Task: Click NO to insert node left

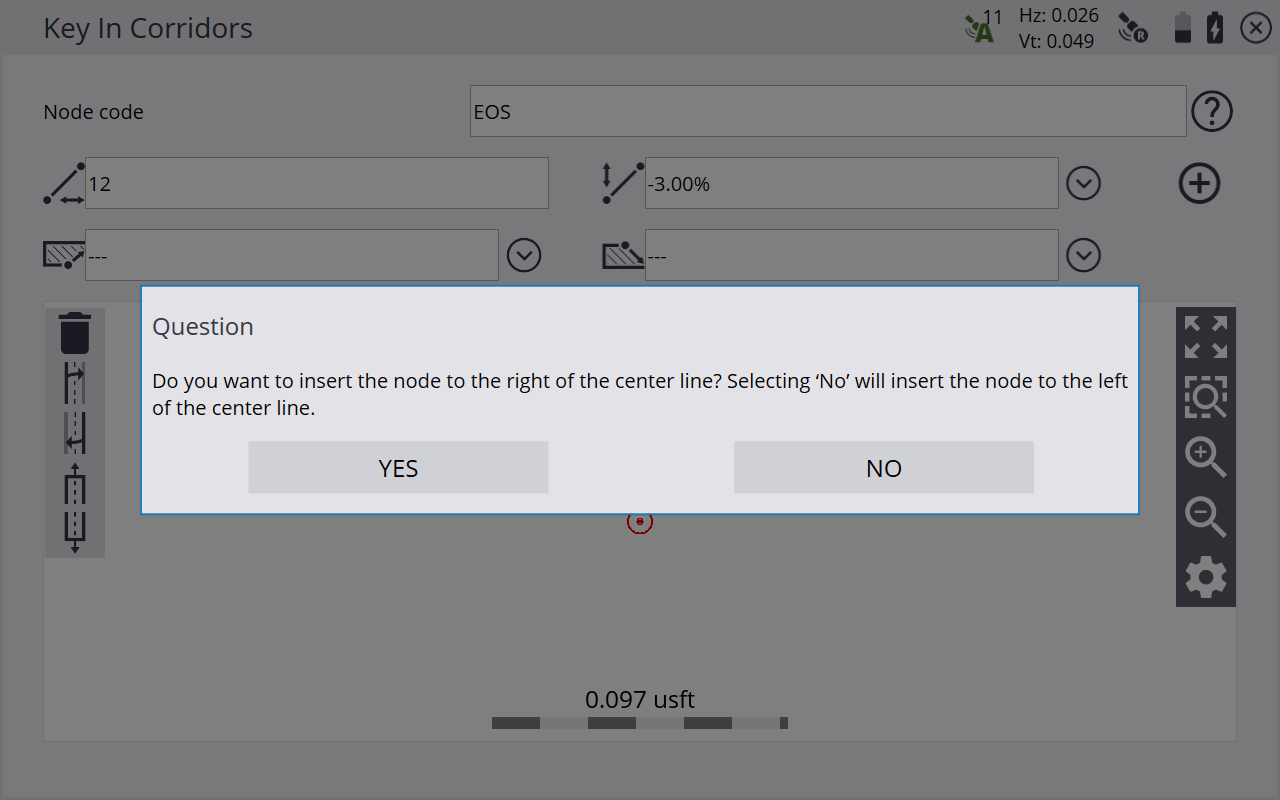Action: point(883,468)
